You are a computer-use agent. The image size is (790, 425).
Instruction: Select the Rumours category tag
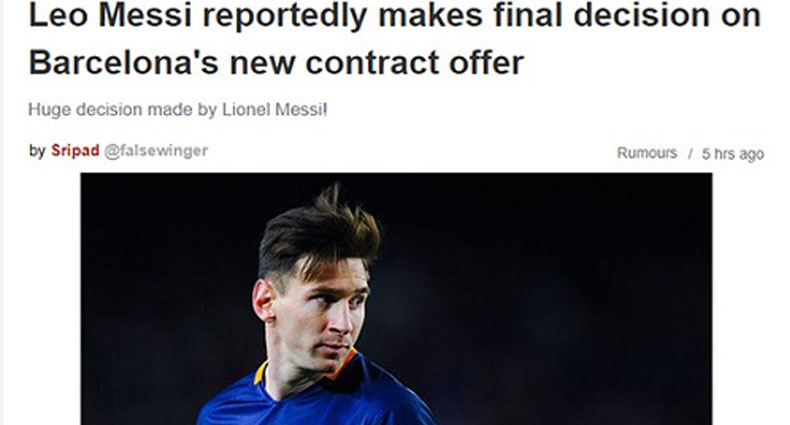647,153
